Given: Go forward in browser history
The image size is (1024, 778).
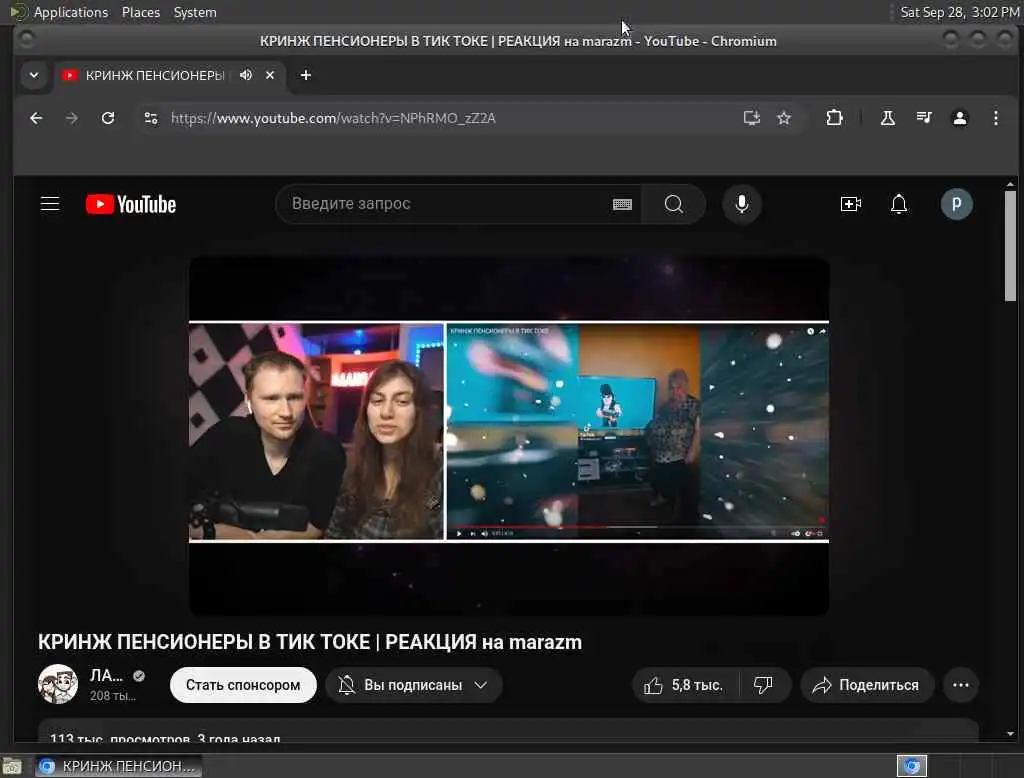Looking at the screenshot, I should (72, 118).
